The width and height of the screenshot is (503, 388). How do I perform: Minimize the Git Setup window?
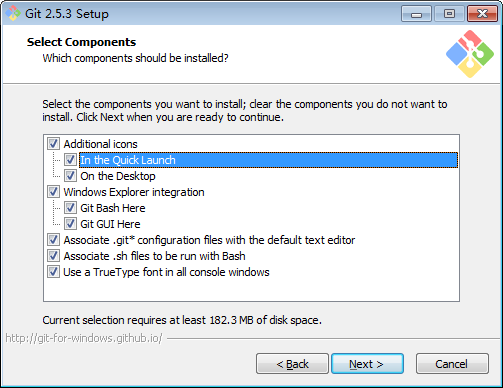(416, 14)
